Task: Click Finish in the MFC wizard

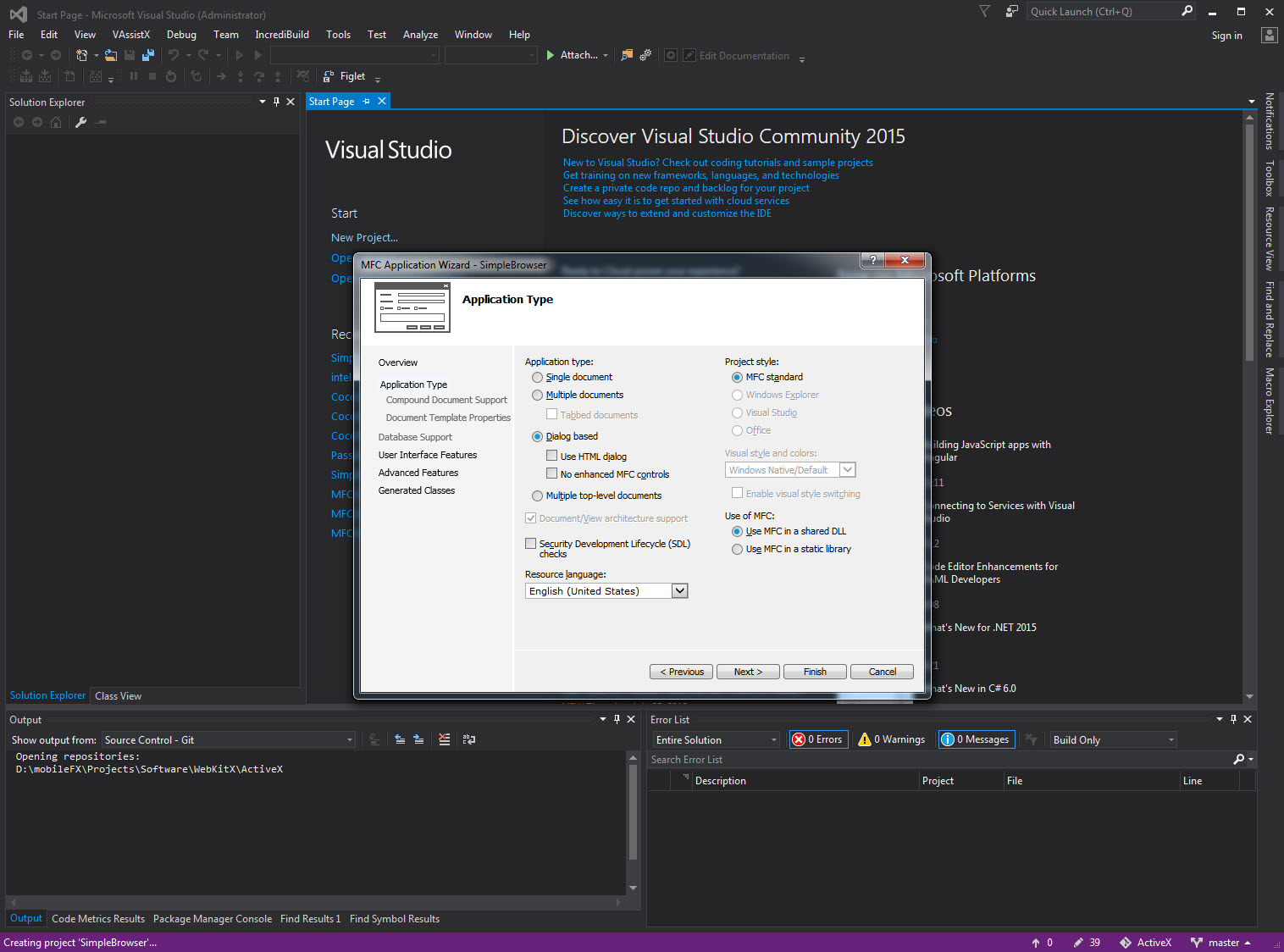Action: tap(815, 672)
